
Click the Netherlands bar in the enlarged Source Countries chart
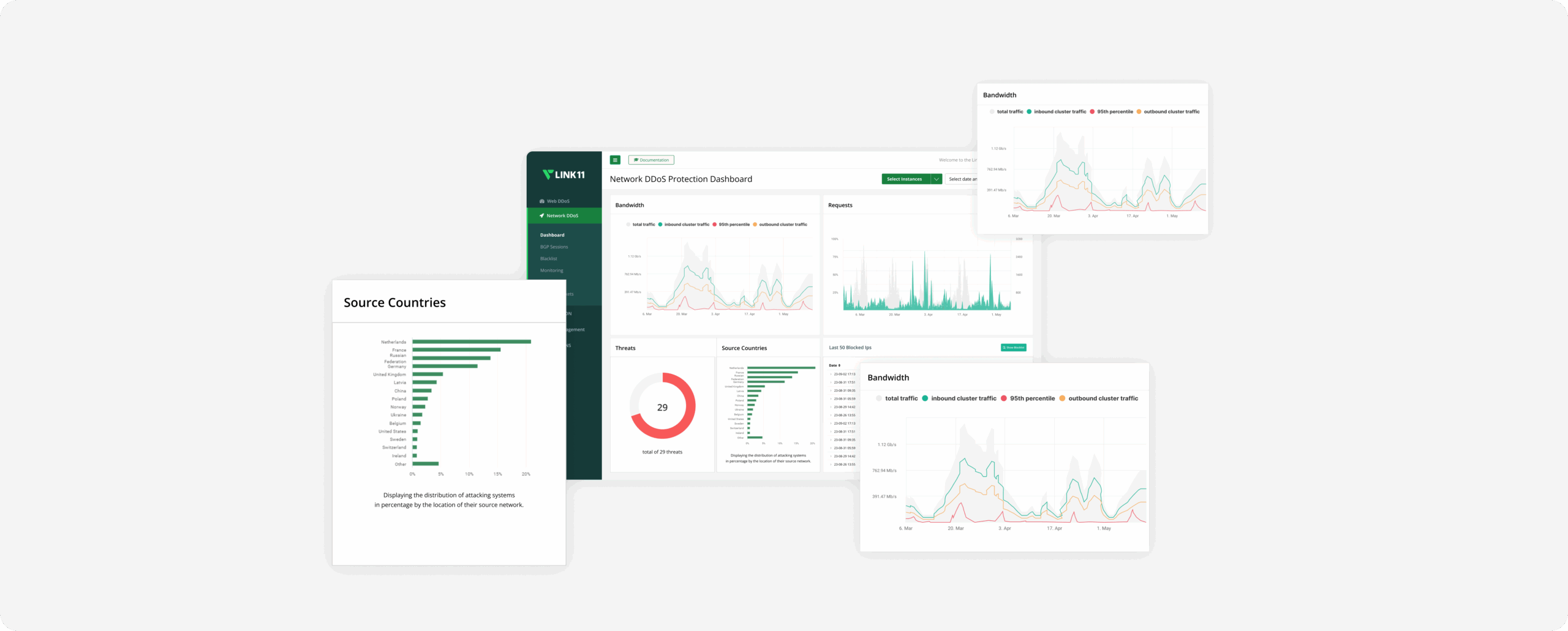[471, 342]
